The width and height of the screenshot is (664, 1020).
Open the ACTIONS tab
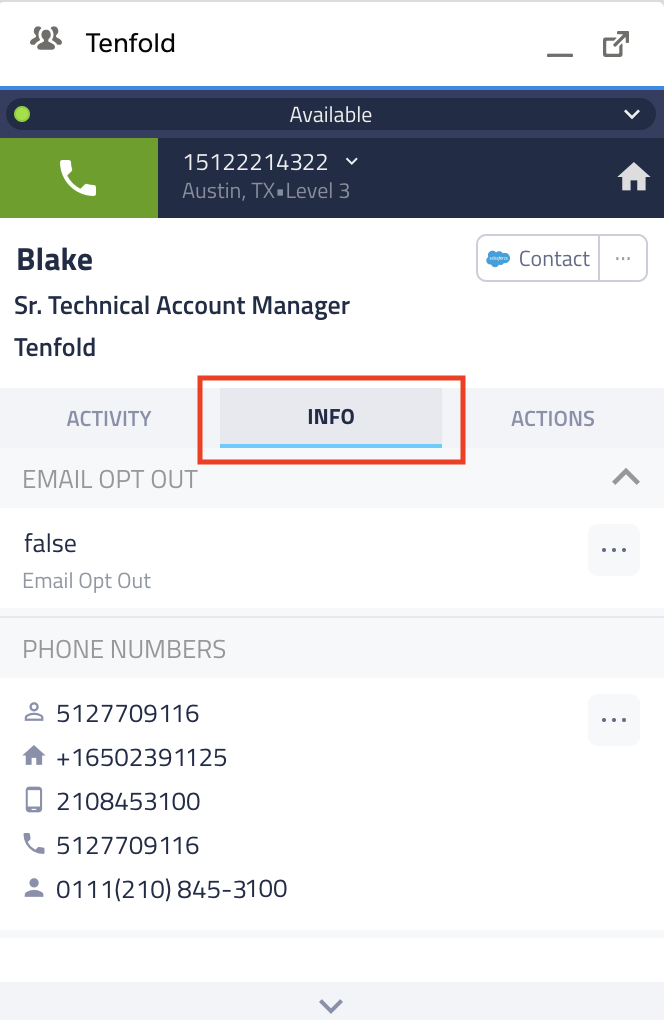coord(553,418)
